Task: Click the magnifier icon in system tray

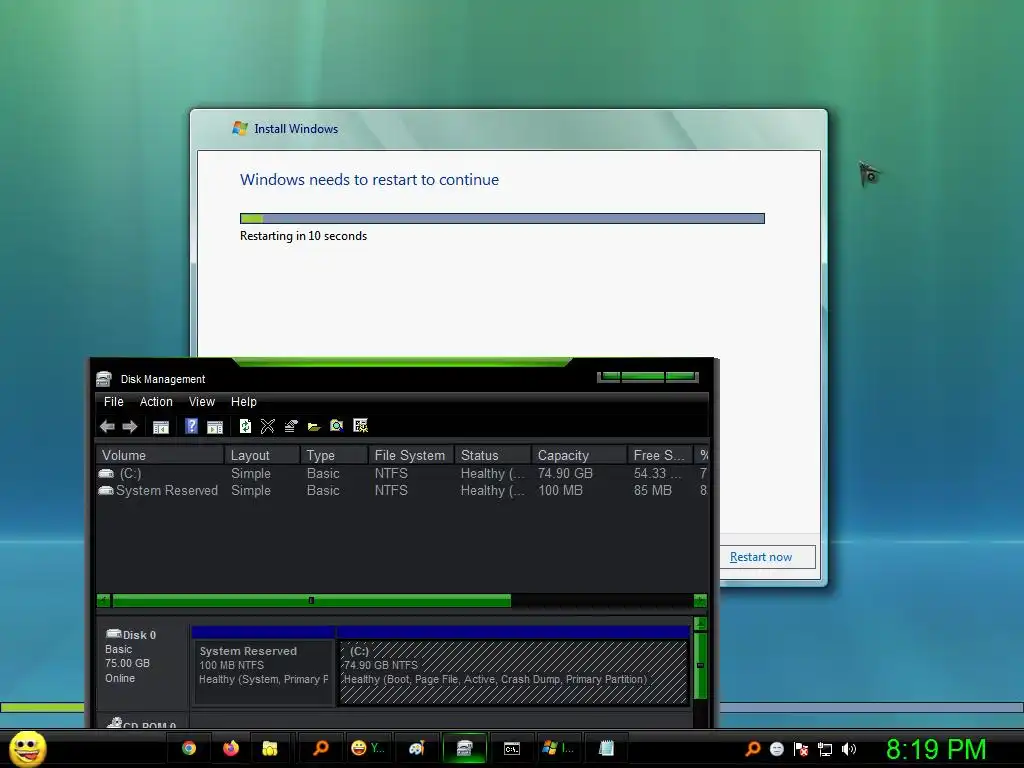Action: (753, 748)
